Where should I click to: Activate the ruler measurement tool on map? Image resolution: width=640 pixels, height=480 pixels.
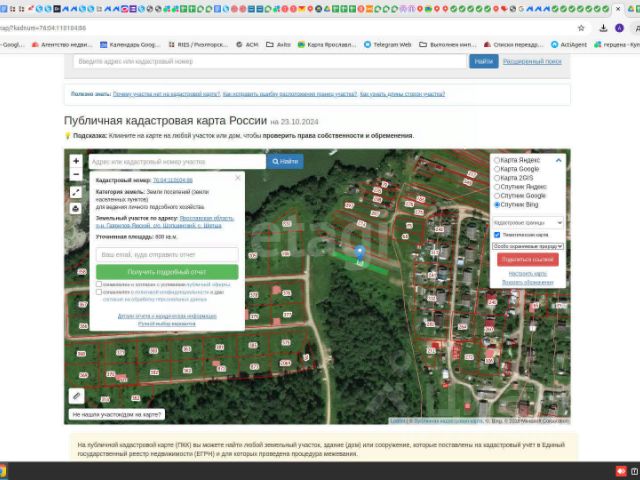tap(76, 396)
